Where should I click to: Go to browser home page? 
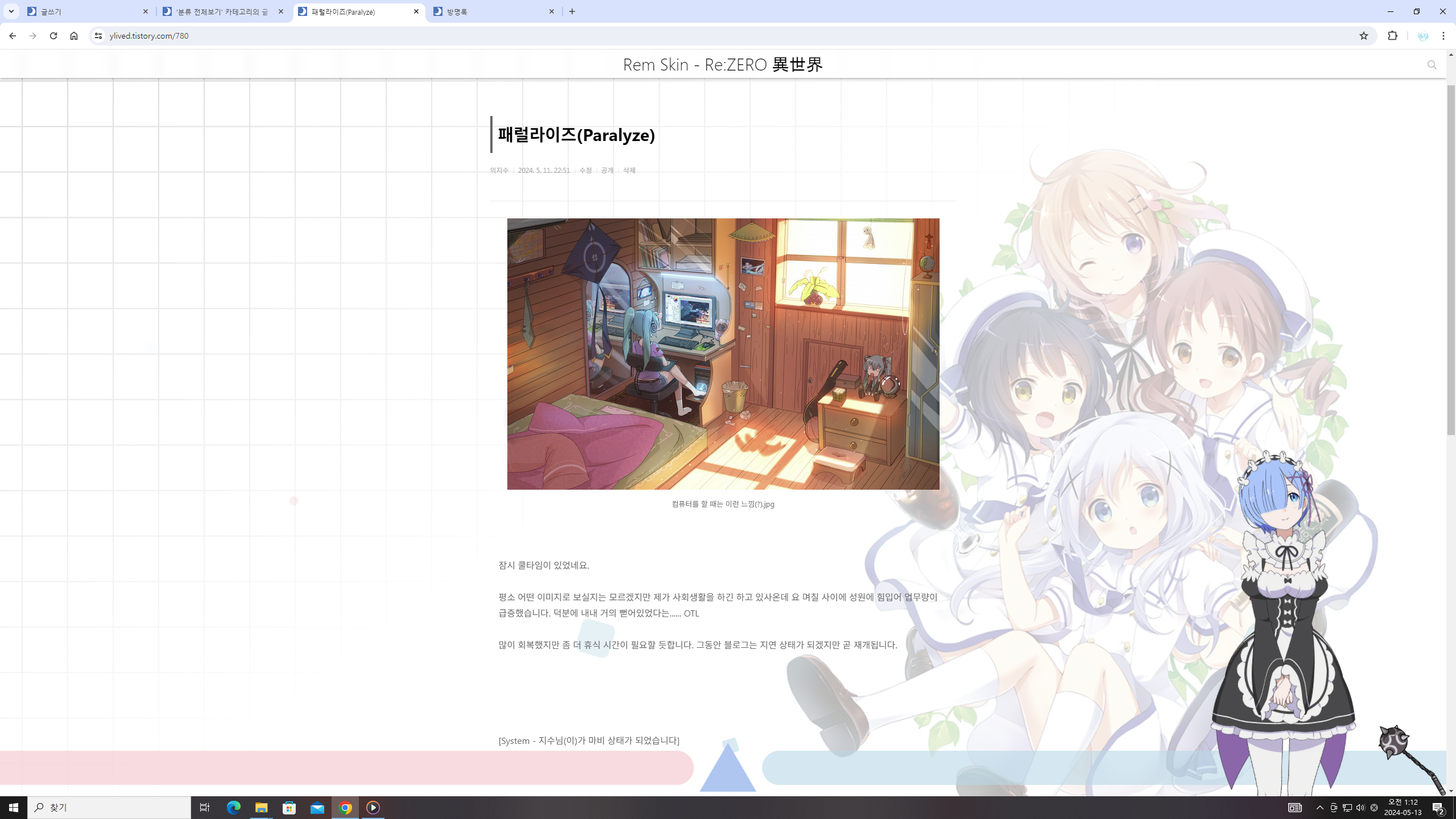point(74,36)
